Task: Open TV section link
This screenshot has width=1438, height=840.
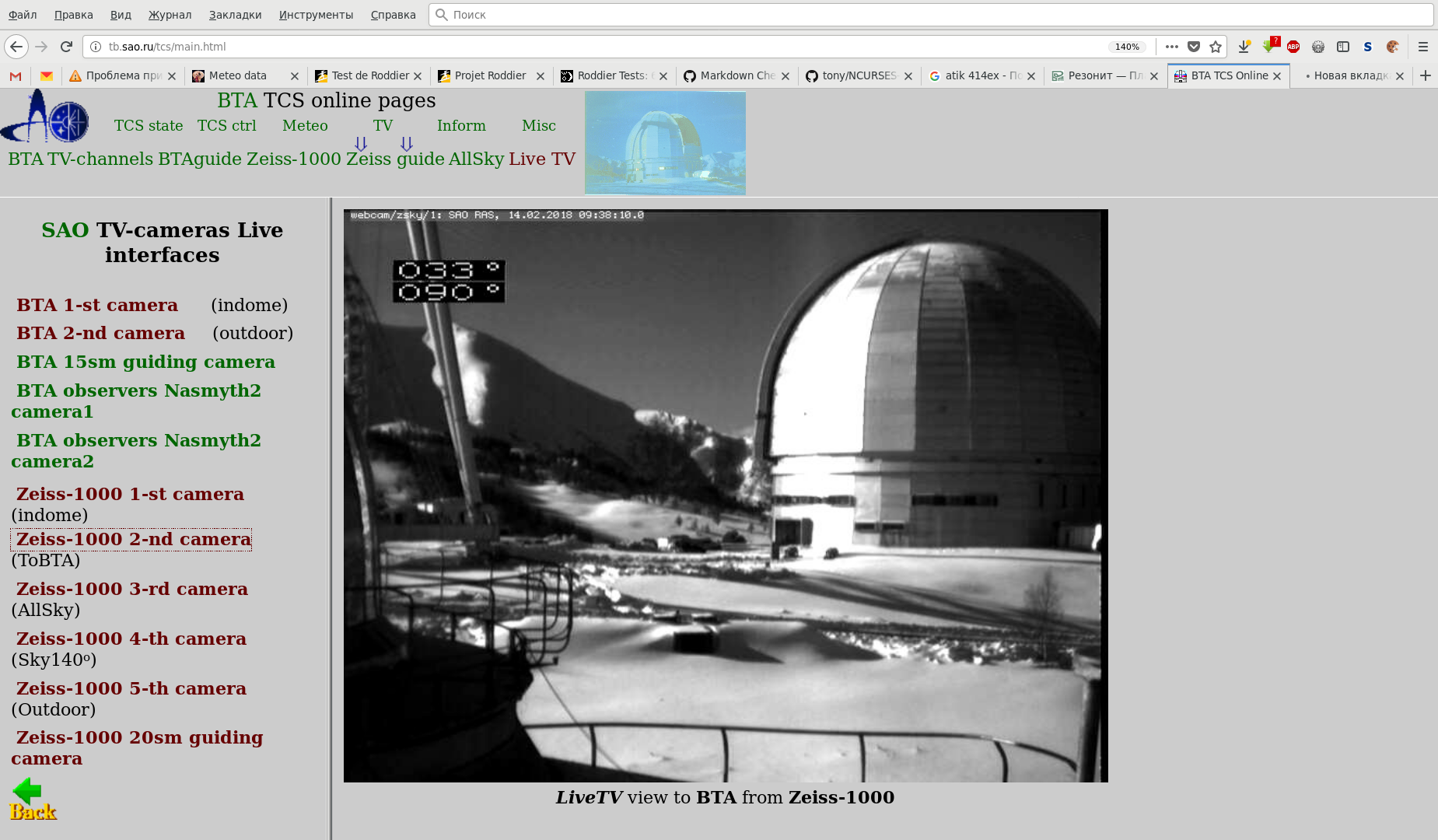Action: (383, 125)
